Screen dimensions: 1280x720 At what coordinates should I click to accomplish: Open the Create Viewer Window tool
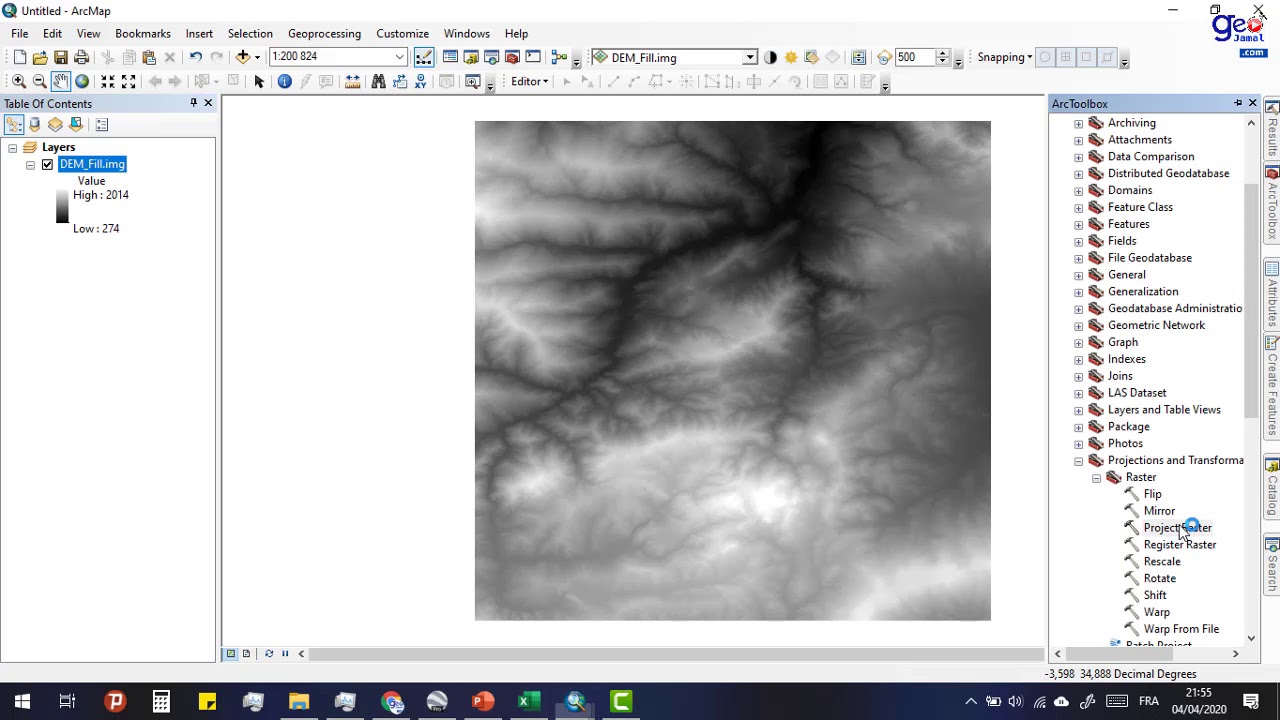tap(473, 81)
